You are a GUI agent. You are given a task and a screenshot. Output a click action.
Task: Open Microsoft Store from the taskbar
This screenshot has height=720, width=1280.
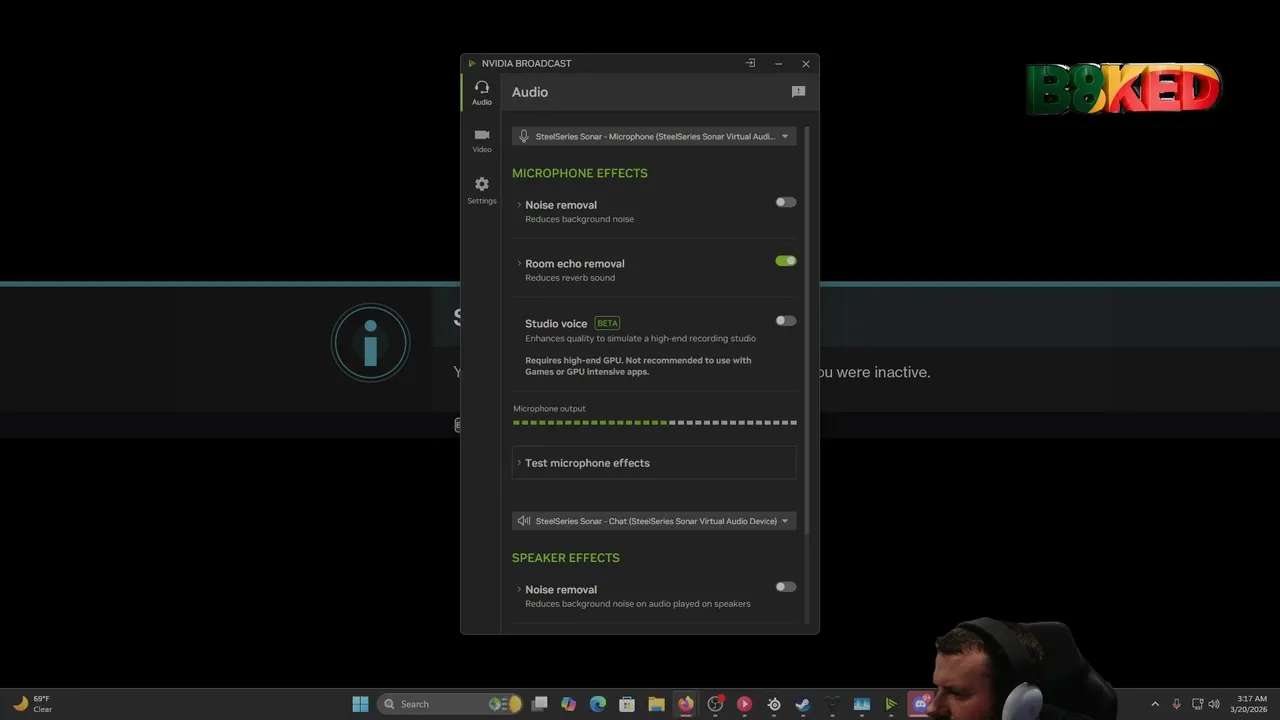(627, 704)
